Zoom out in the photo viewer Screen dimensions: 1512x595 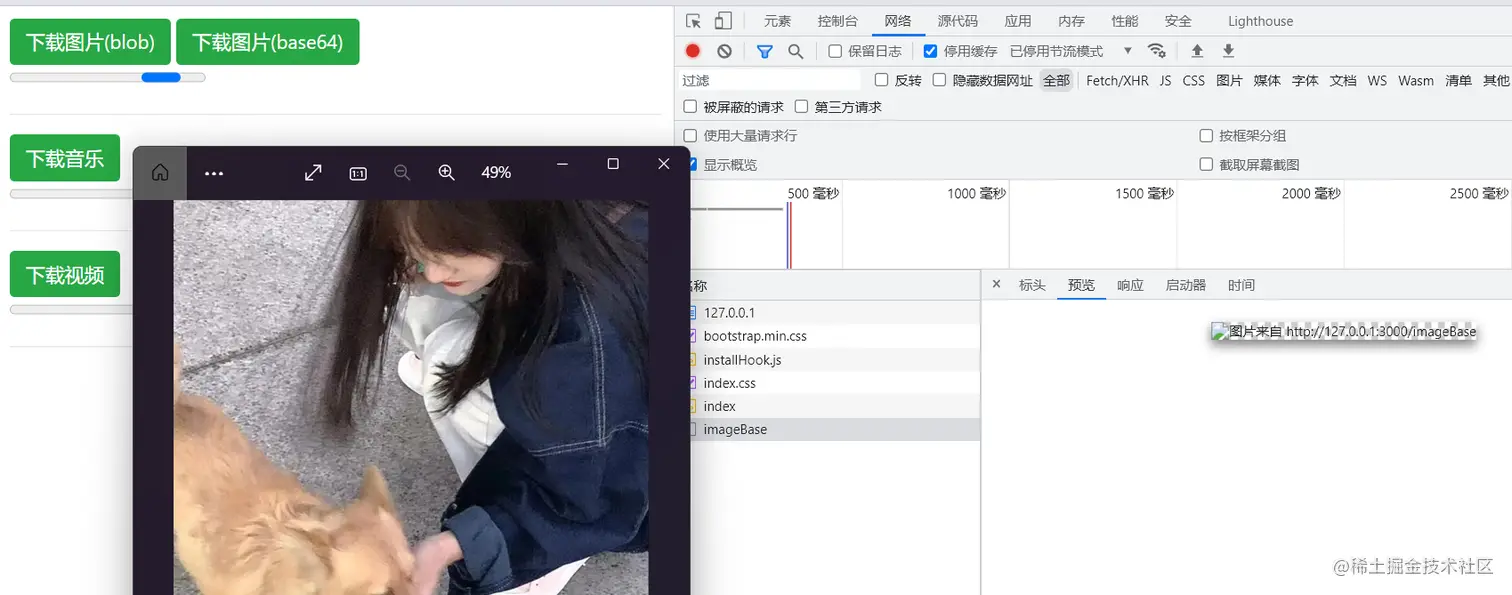coord(402,173)
